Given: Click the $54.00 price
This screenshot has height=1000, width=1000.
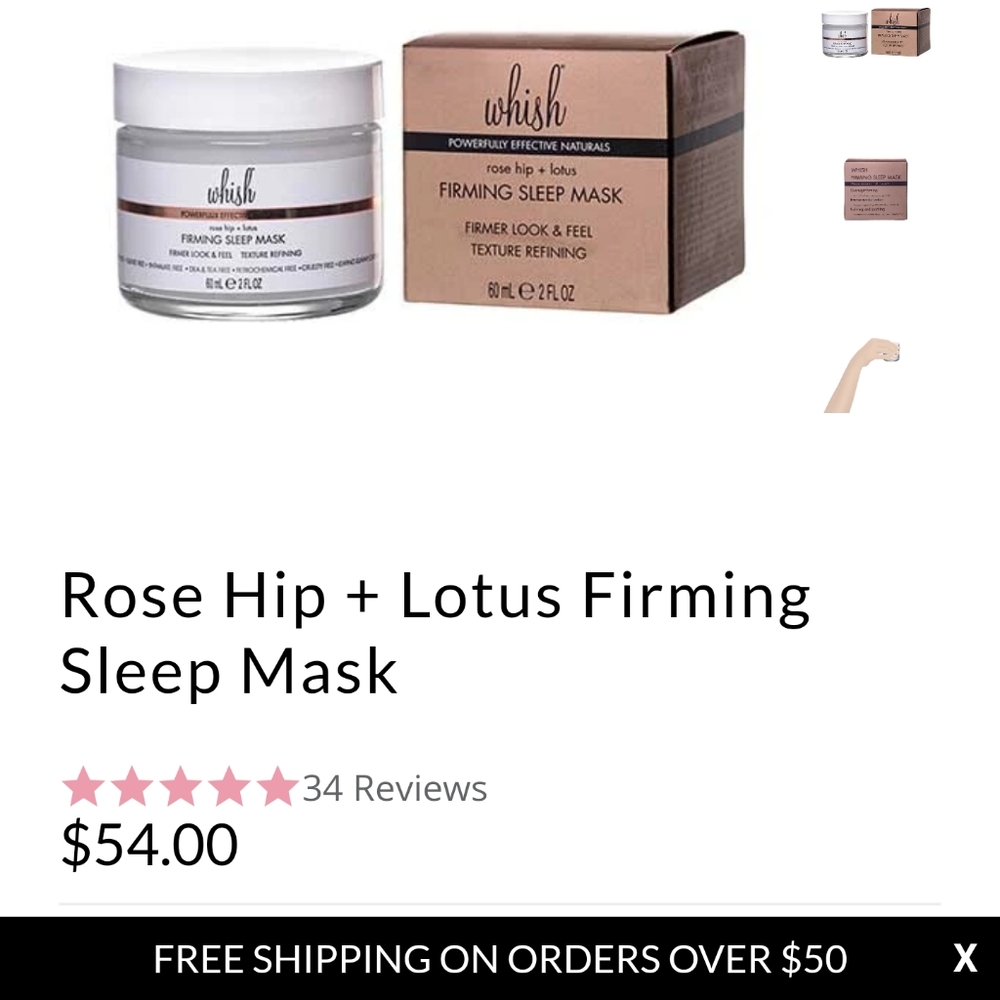Looking at the screenshot, I should (x=149, y=844).
